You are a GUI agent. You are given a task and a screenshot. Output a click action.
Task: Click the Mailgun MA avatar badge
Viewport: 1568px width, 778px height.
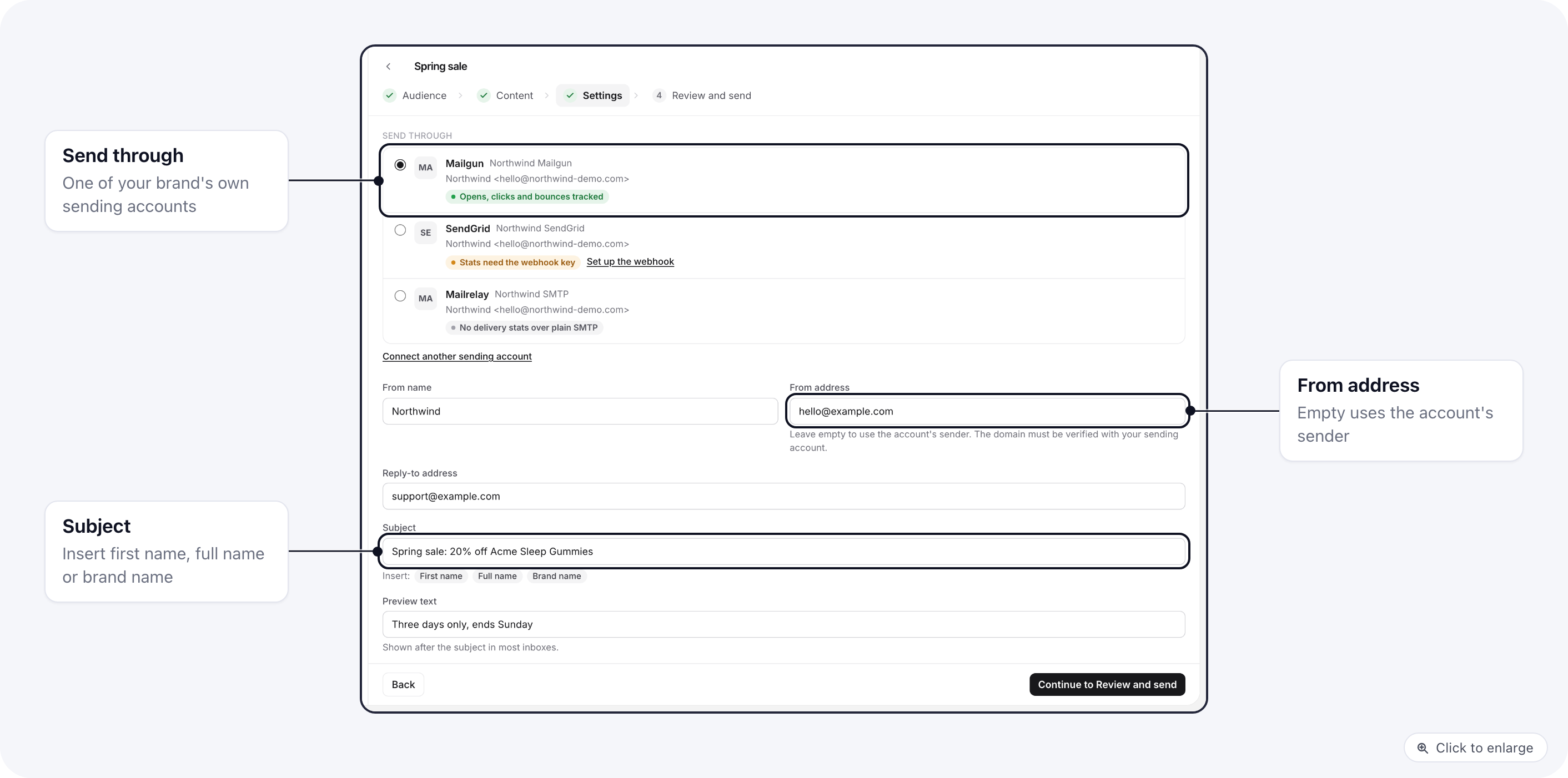(425, 167)
